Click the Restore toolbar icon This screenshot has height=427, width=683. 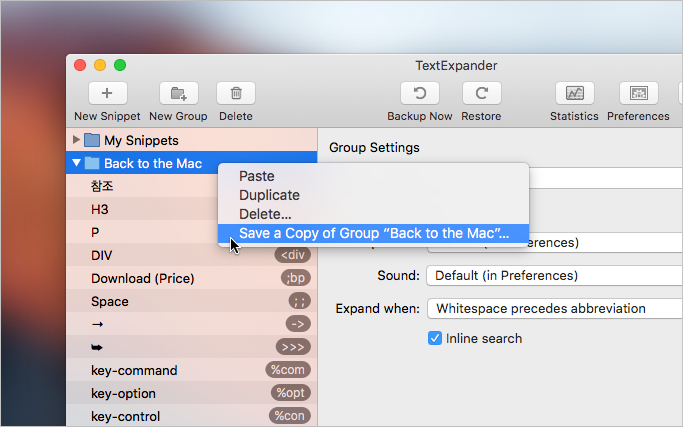(481, 93)
